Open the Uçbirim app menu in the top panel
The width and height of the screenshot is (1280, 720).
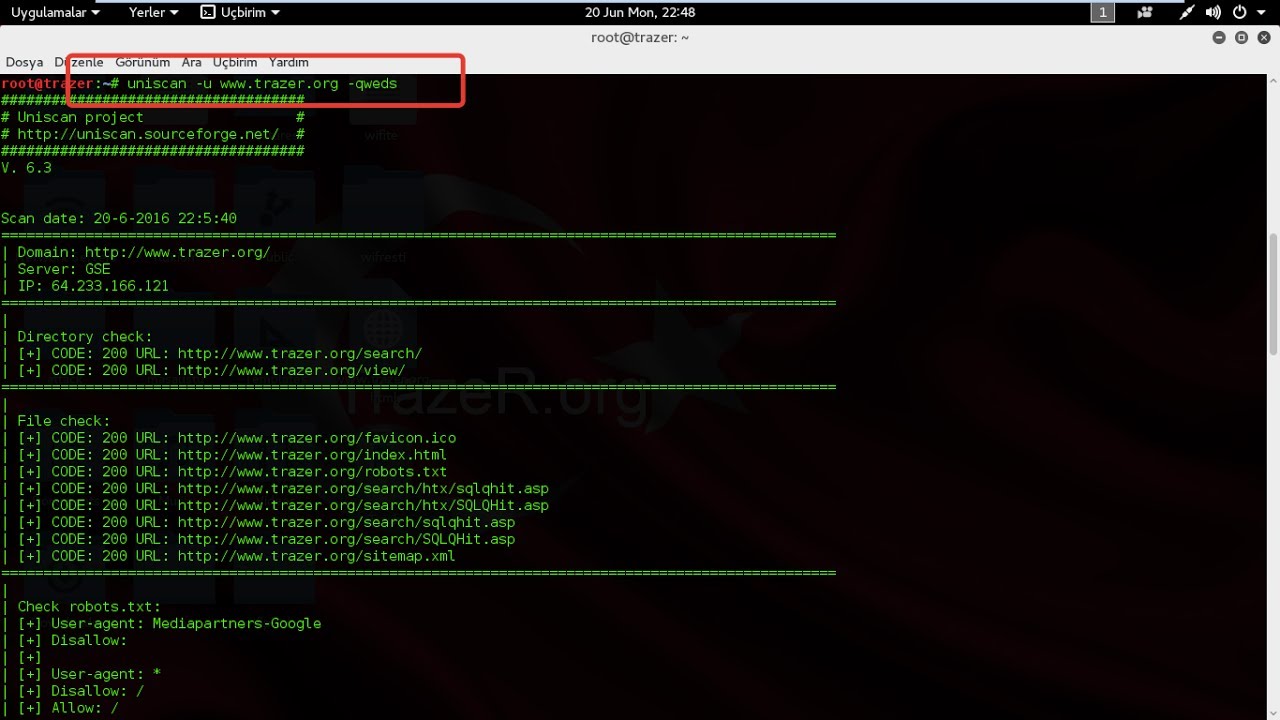240,13
